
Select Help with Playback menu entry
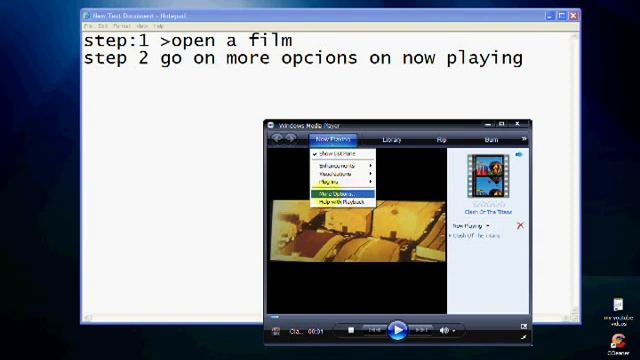pos(343,202)
